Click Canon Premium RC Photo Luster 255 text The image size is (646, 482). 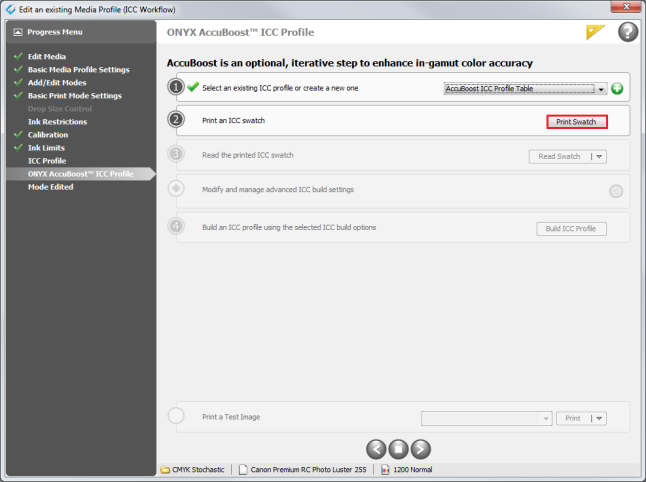tap(308, 470)
